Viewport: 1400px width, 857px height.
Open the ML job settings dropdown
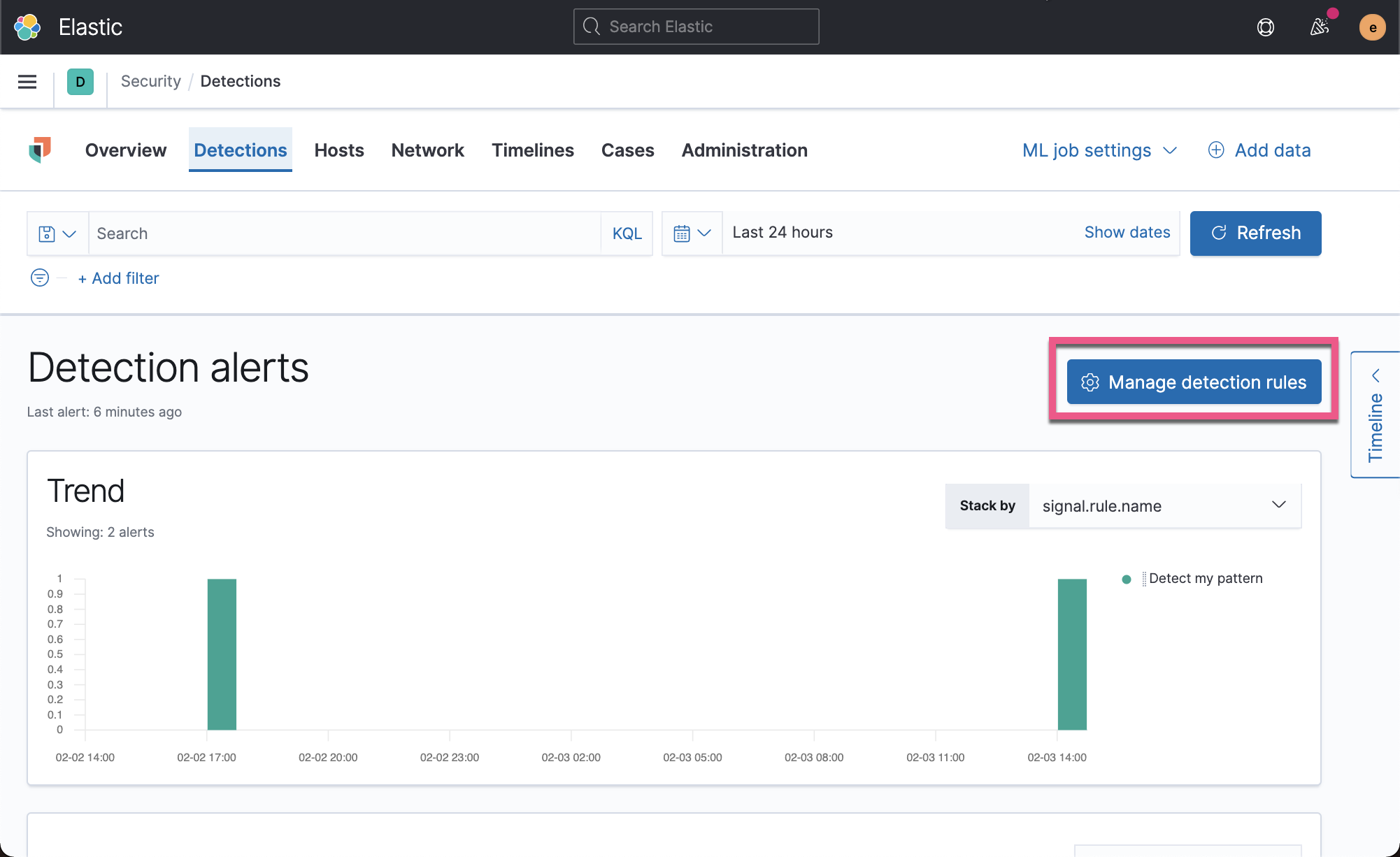(x=1098, y=150)
